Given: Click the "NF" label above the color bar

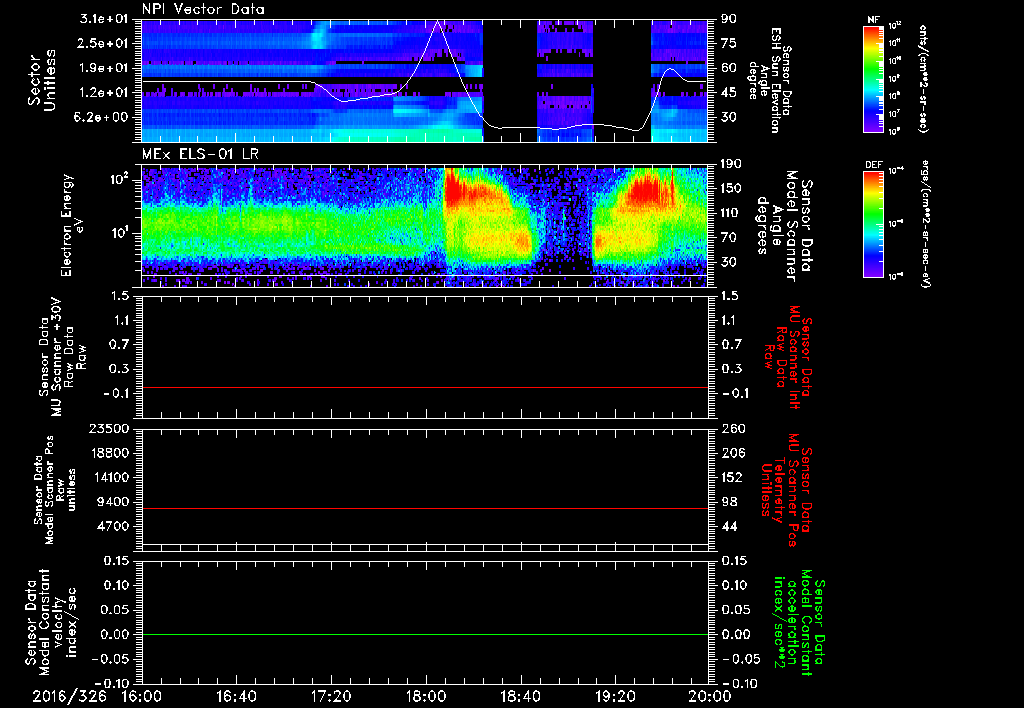Looking at the screenshot, I should (x=873, y=20).
